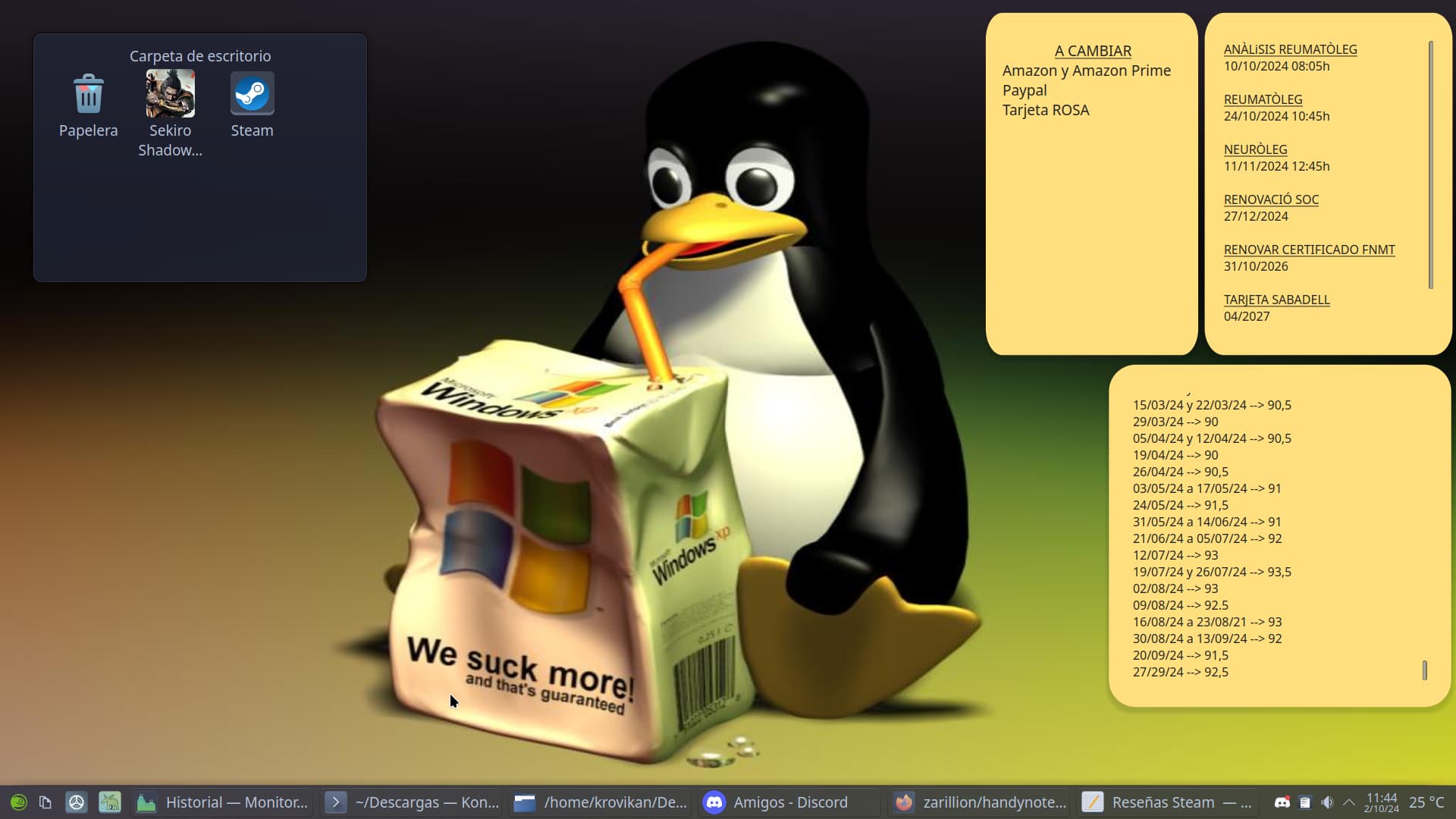Image resolution: width=1456 pixels, height=819 pixels.
Task: Click the '04/2027' expiry text
Action: 1247,316
